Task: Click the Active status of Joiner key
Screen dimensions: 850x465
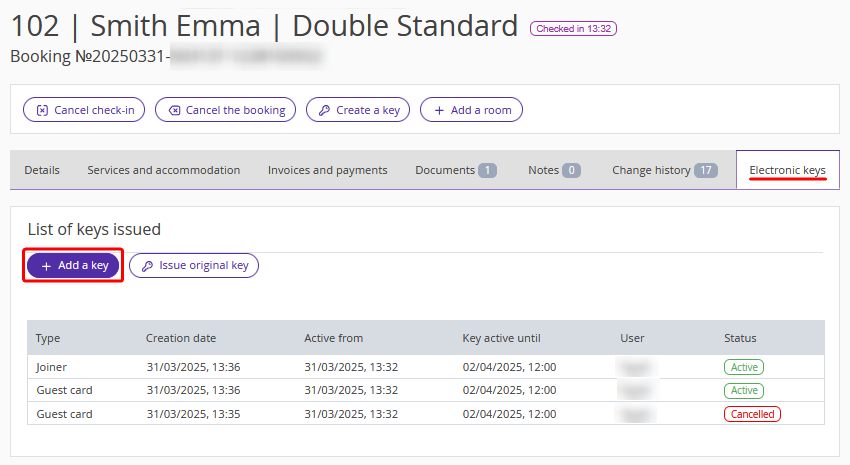Action: (x=743, y=367)
